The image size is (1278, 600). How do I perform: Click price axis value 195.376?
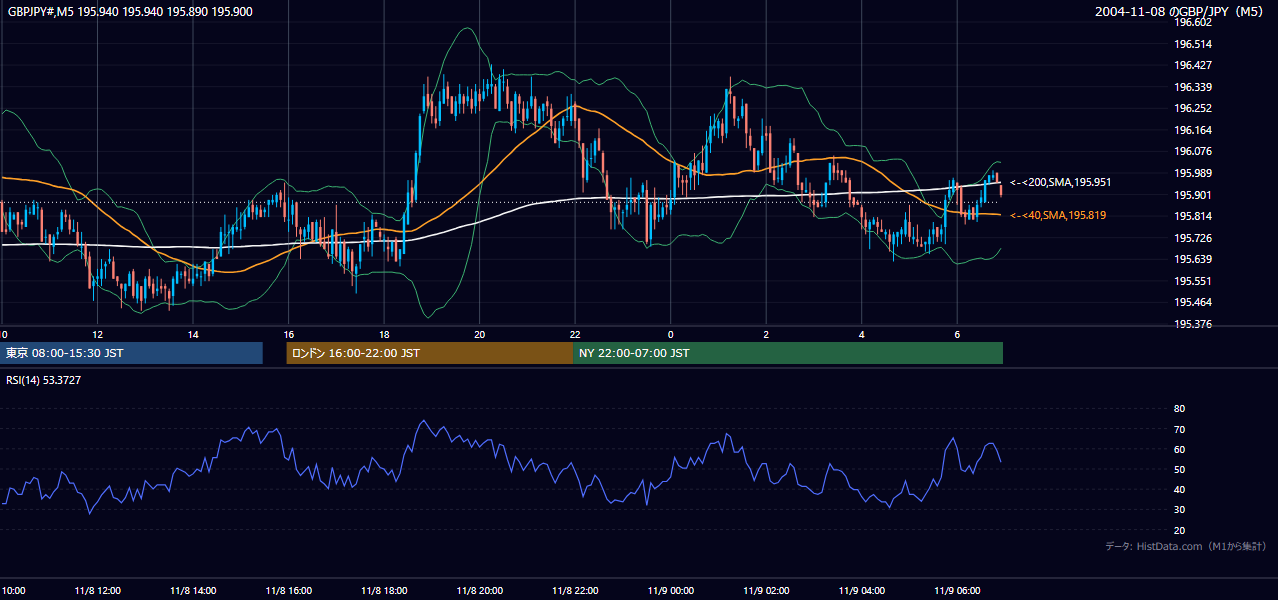(1193, 324)
